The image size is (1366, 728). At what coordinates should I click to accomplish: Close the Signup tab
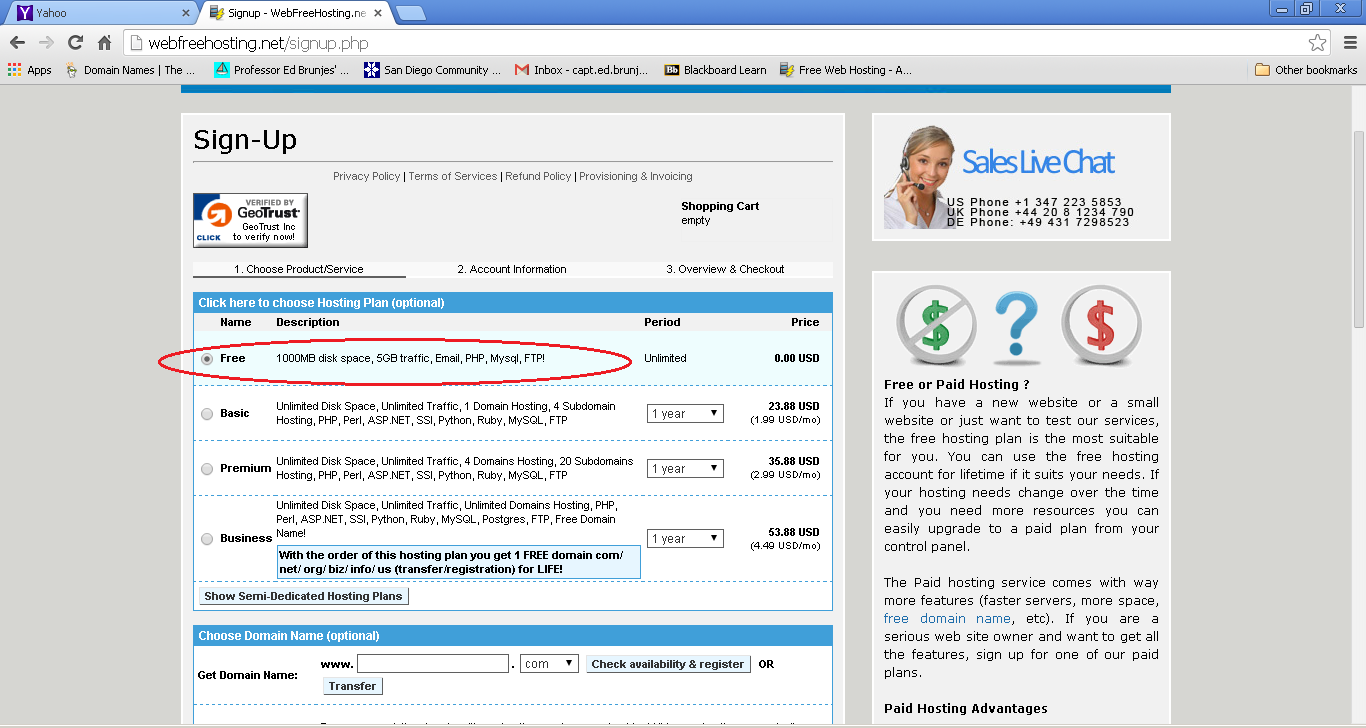379,13
